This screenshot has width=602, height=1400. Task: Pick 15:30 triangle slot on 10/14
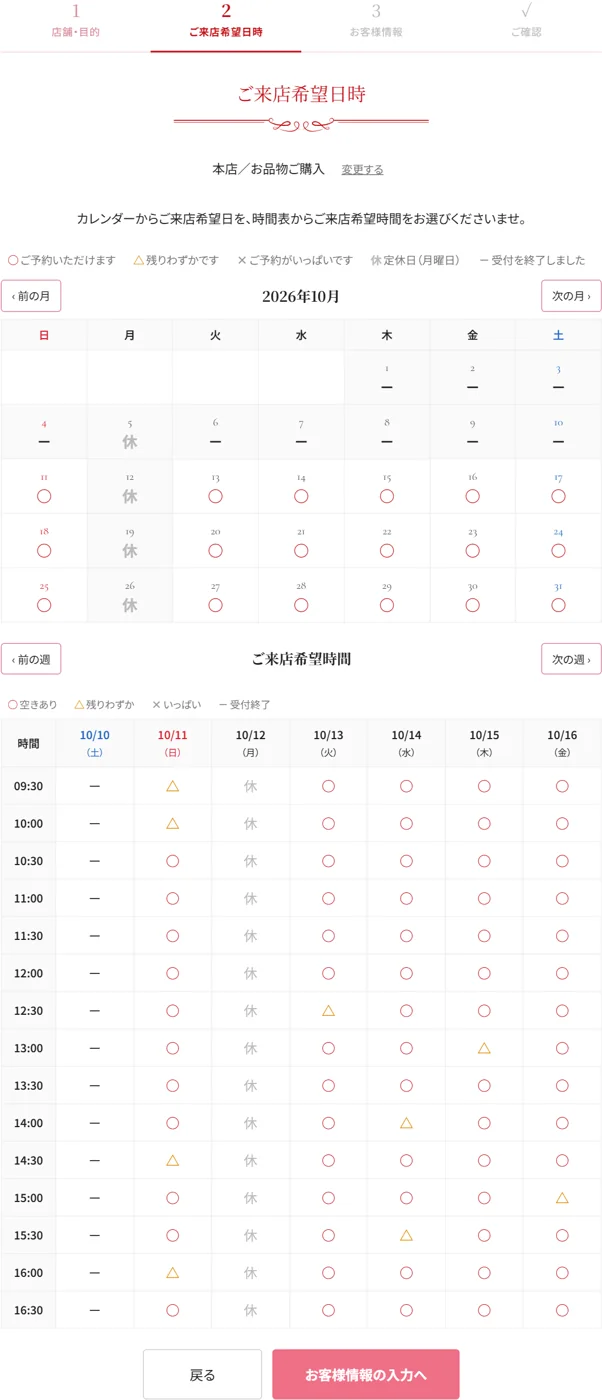point(406,1235)
